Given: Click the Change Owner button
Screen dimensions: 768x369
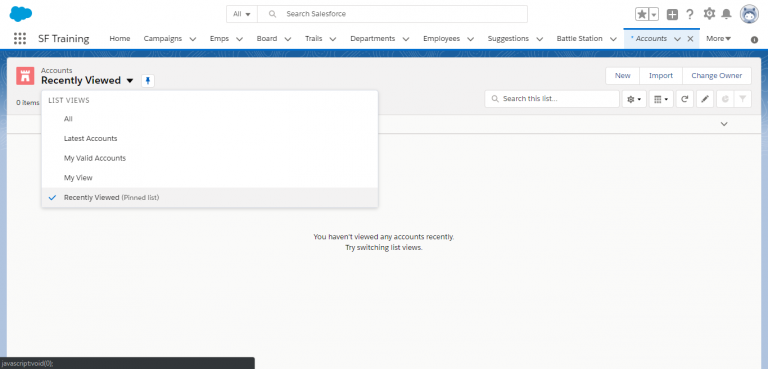Looking at the screenshot, I should pyautogui.click(x=717, y=75).
